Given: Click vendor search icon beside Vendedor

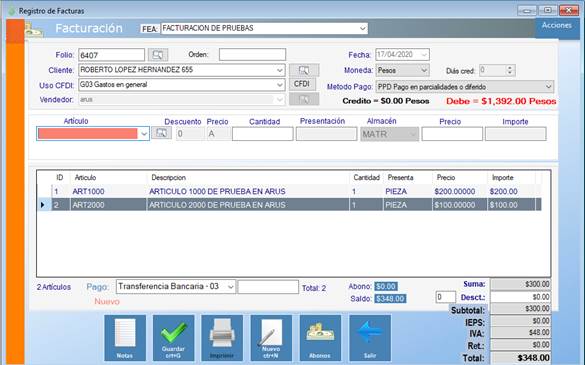Looking at the screenshot, I should pos(304,99).
